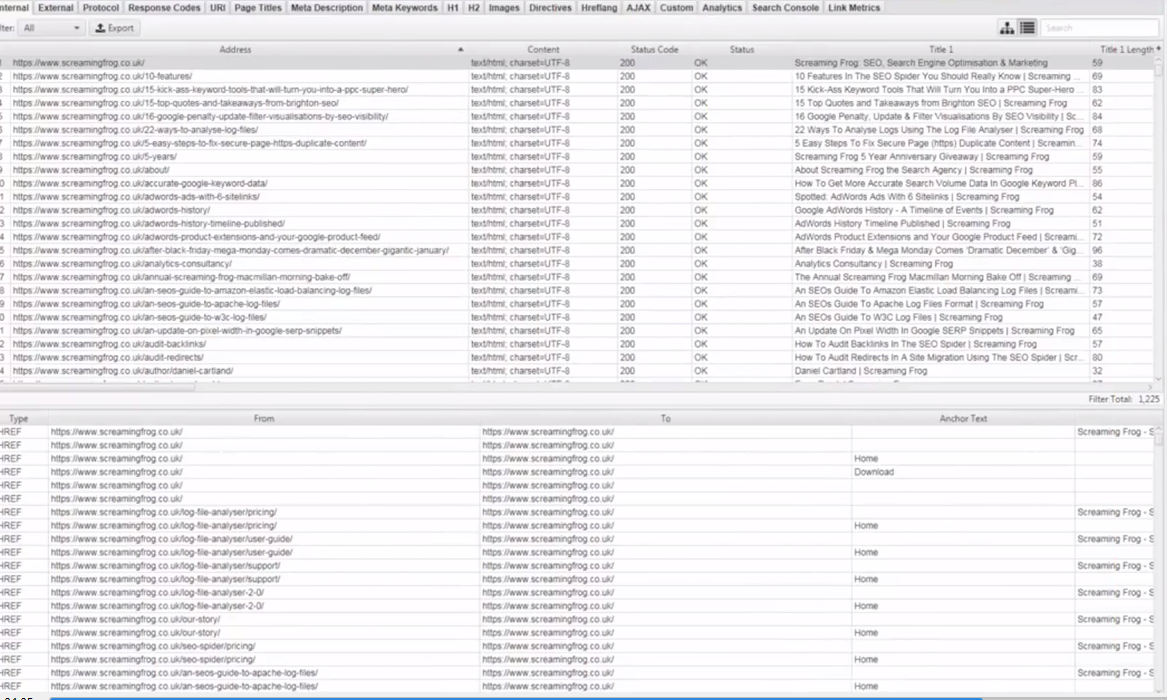Open the Search Console tab

pyautogui.click(x=785, y=7)
